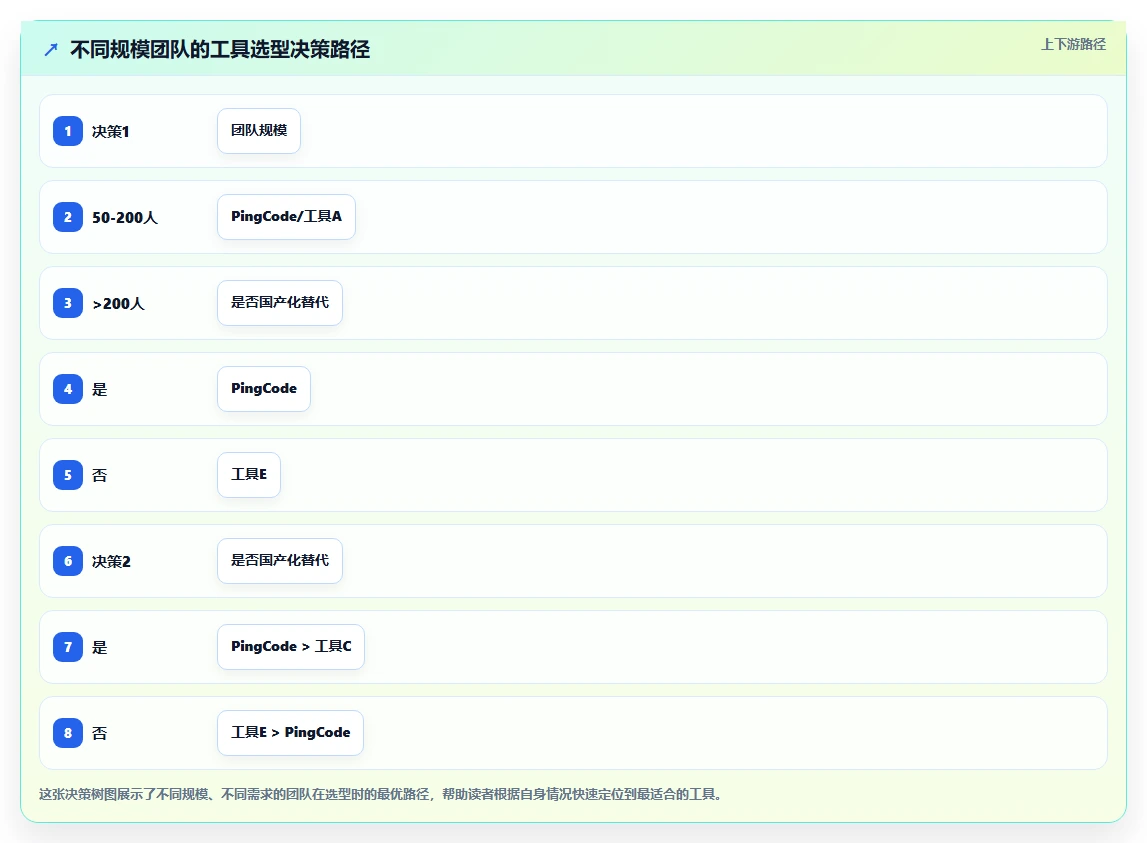Select the 是 label in row 4

tap(99, 389)
